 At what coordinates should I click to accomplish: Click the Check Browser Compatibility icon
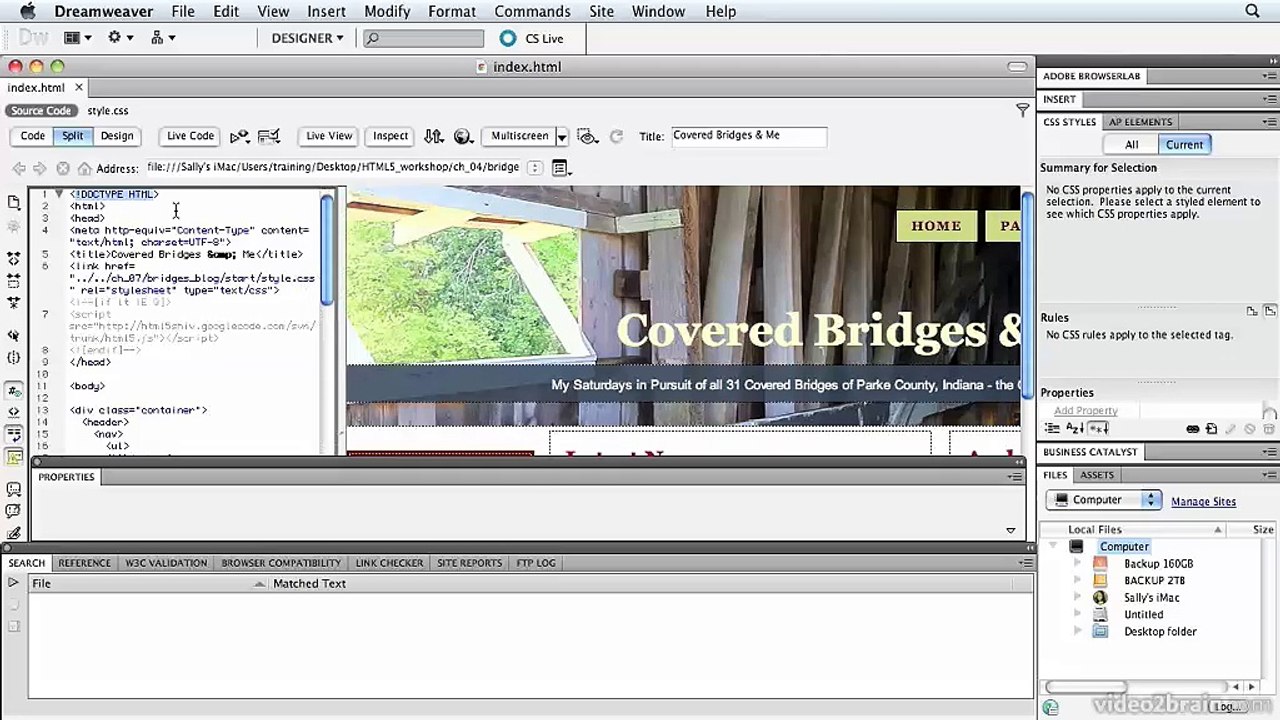(x=268, y=136)
